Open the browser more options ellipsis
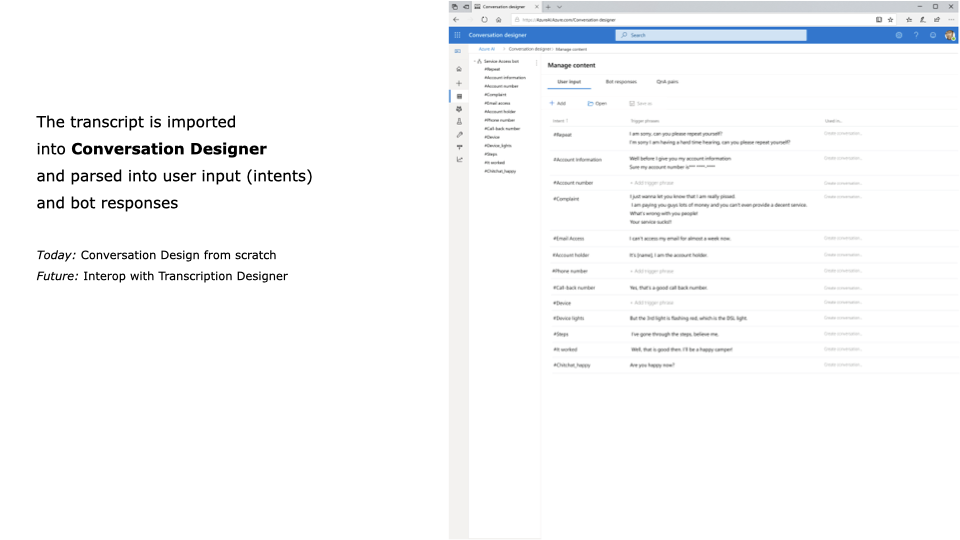Viewport: 960px width, 540px height. tap(951, 20)
